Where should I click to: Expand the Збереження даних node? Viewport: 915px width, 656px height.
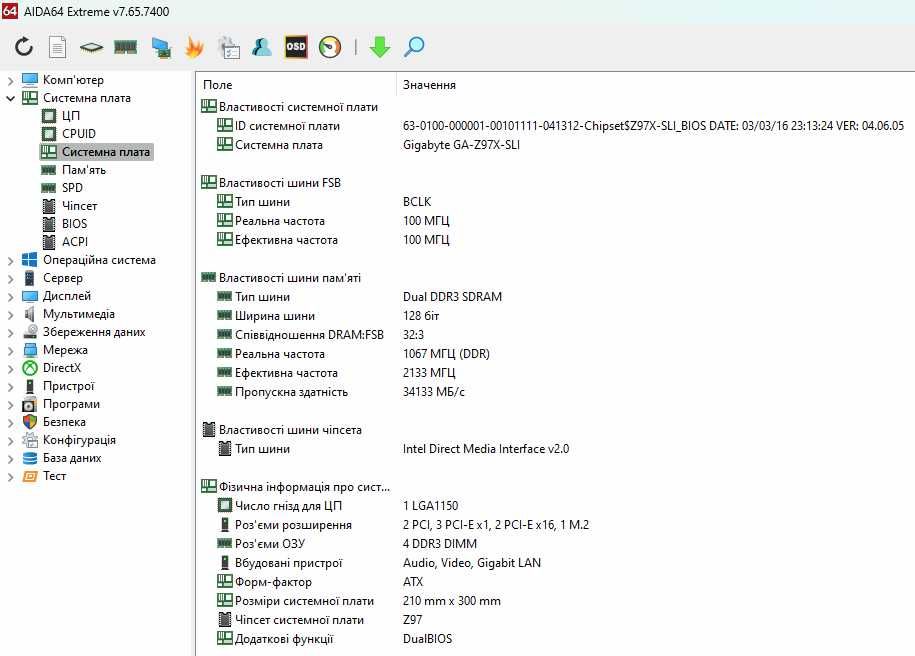[10, 333]
